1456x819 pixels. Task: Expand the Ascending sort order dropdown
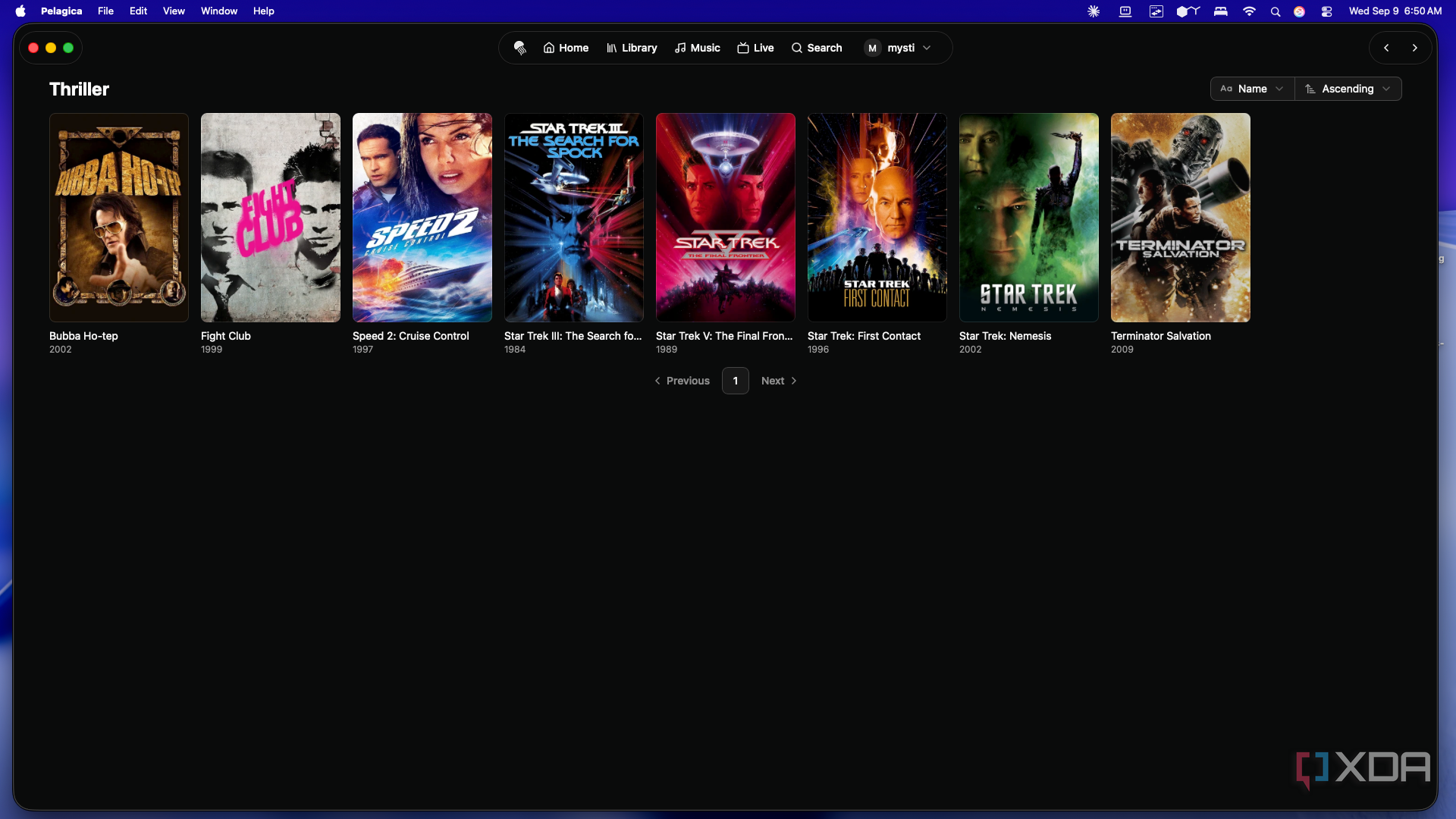point(1348,89)
